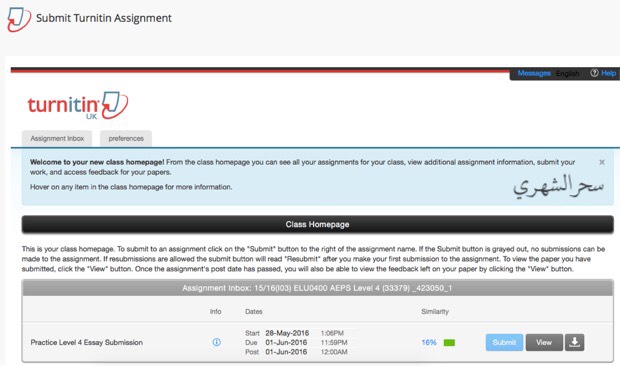620x366 pixels.
Task: Open the Help link
Action: click(609, 73)
